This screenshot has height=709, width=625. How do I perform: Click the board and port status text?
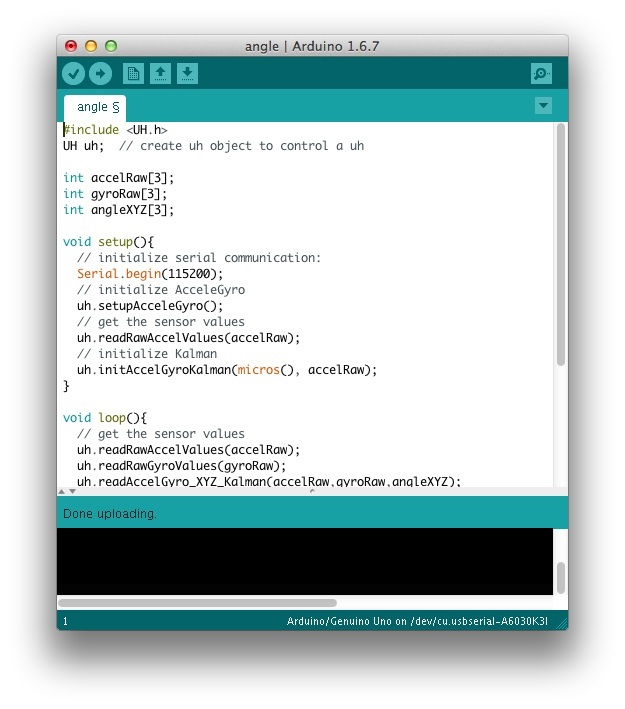417,621
